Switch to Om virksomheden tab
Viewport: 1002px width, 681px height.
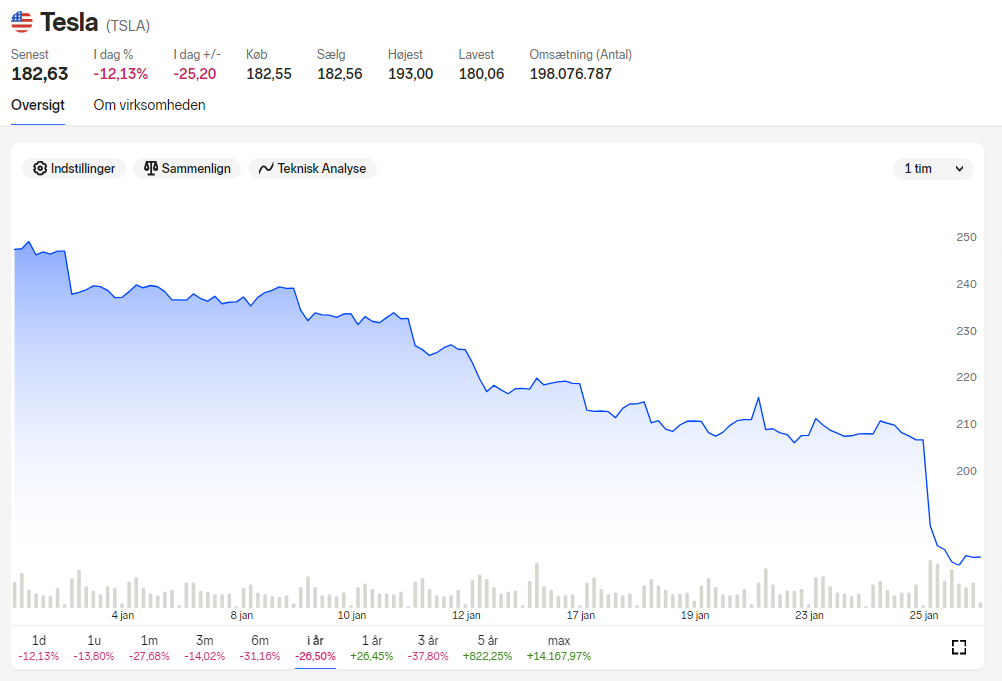tap(150, 105)
